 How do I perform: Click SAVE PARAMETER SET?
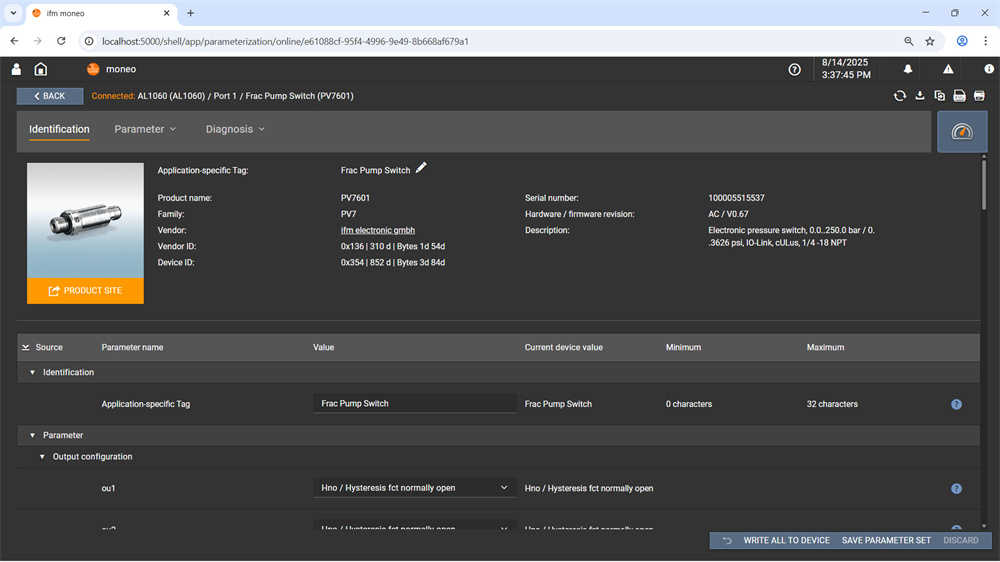(x=886, y=540)
